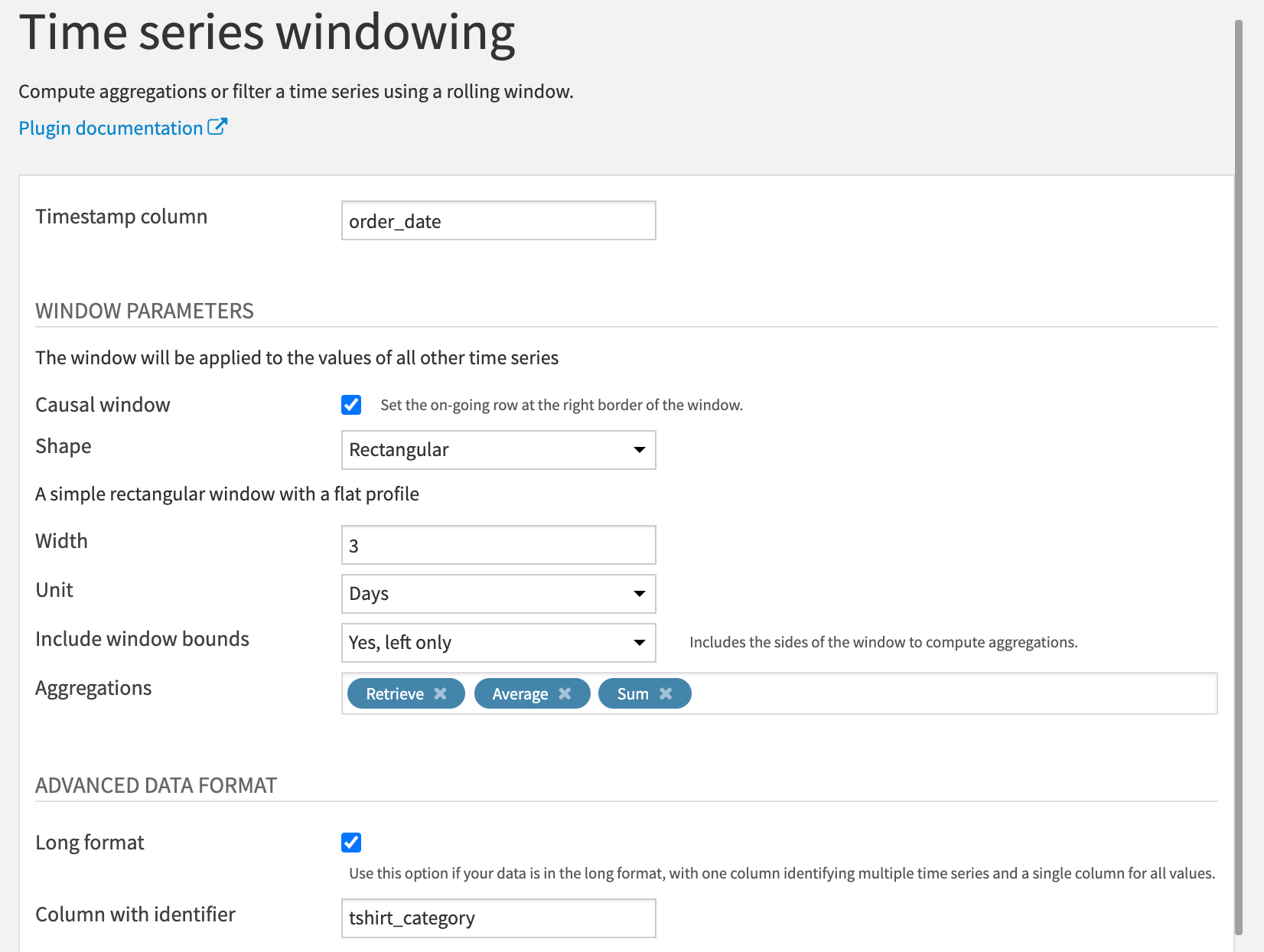Click the tshirt_category identifier field
Screen dimensions: 1264x952
click(497, 918)
